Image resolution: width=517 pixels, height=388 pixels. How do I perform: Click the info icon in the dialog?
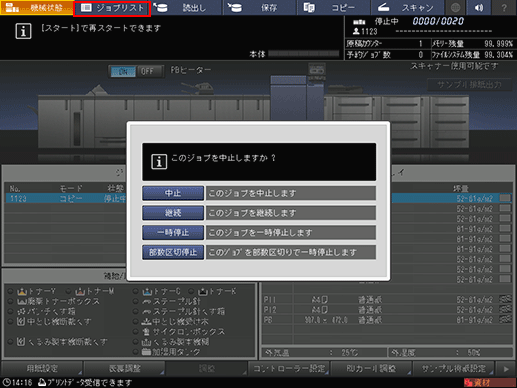[159, 162]
